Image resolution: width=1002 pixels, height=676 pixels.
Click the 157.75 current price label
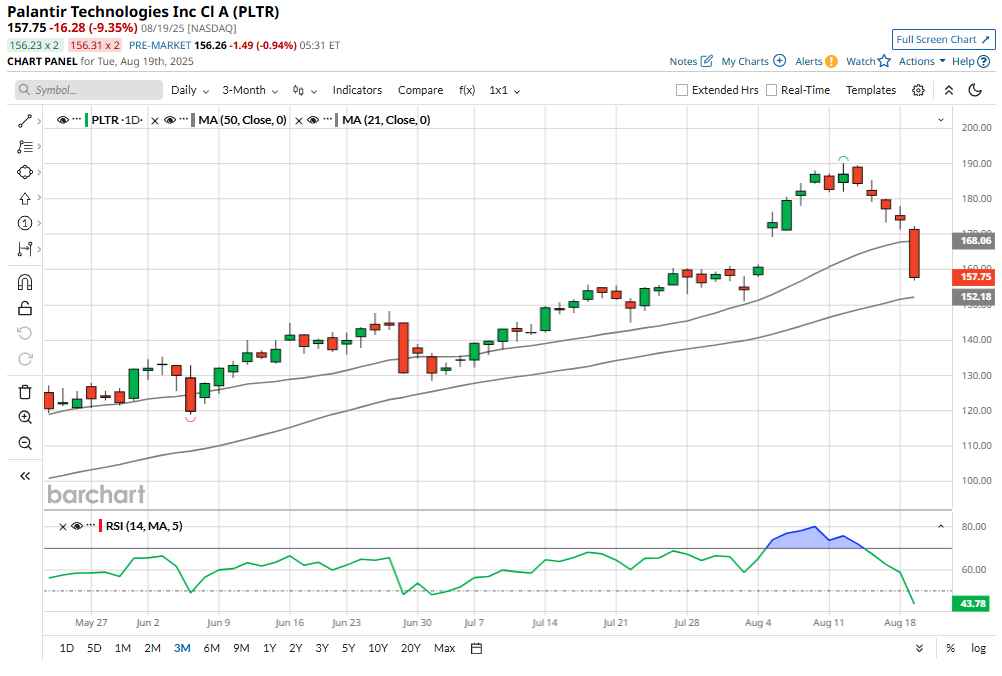[x=973, y=277]
